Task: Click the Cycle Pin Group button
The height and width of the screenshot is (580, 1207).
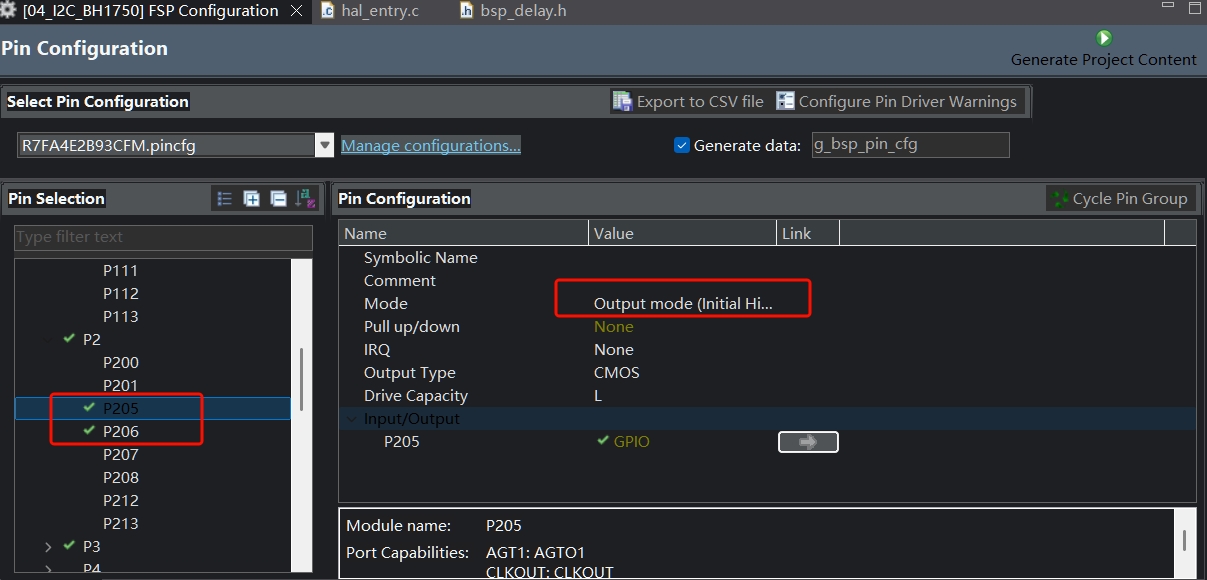Action: [x=1118, y=198]
